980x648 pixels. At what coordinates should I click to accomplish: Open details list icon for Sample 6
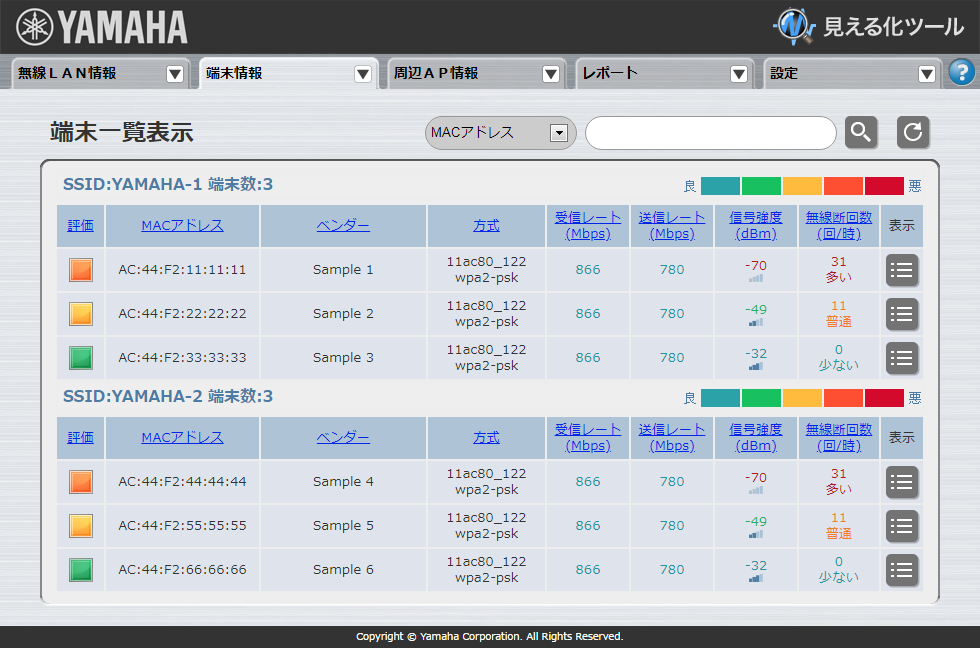coord(902,570)
